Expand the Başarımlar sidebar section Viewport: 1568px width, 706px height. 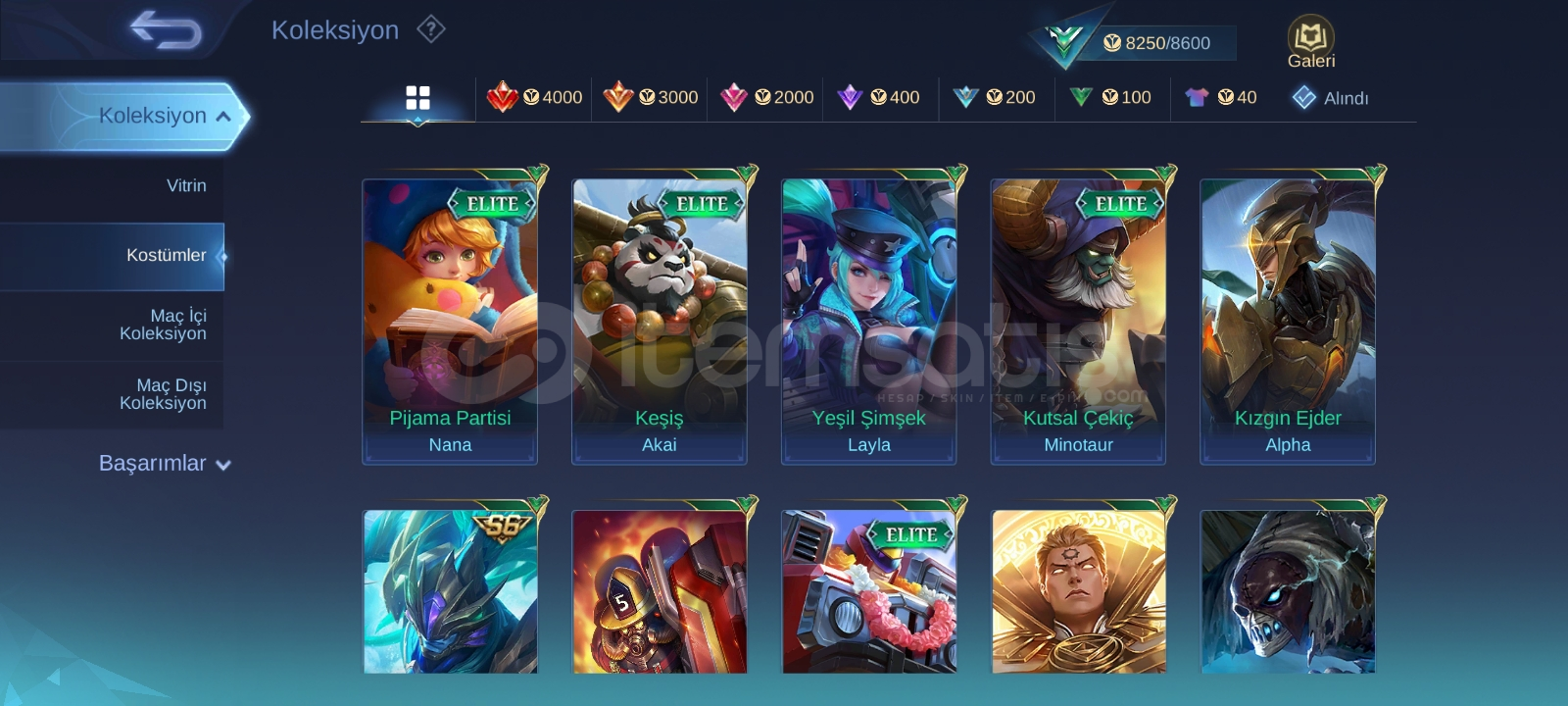165,464
